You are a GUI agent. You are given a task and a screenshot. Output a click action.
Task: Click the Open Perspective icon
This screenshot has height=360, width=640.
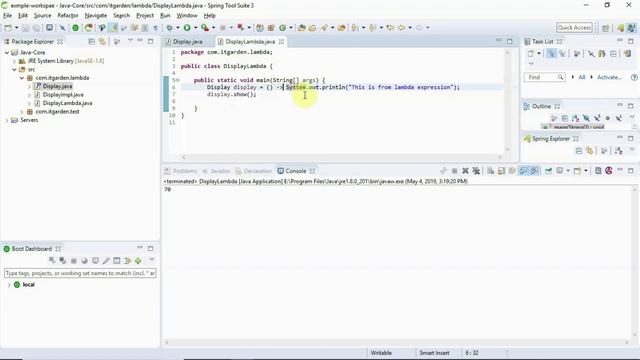coord(606,28)
